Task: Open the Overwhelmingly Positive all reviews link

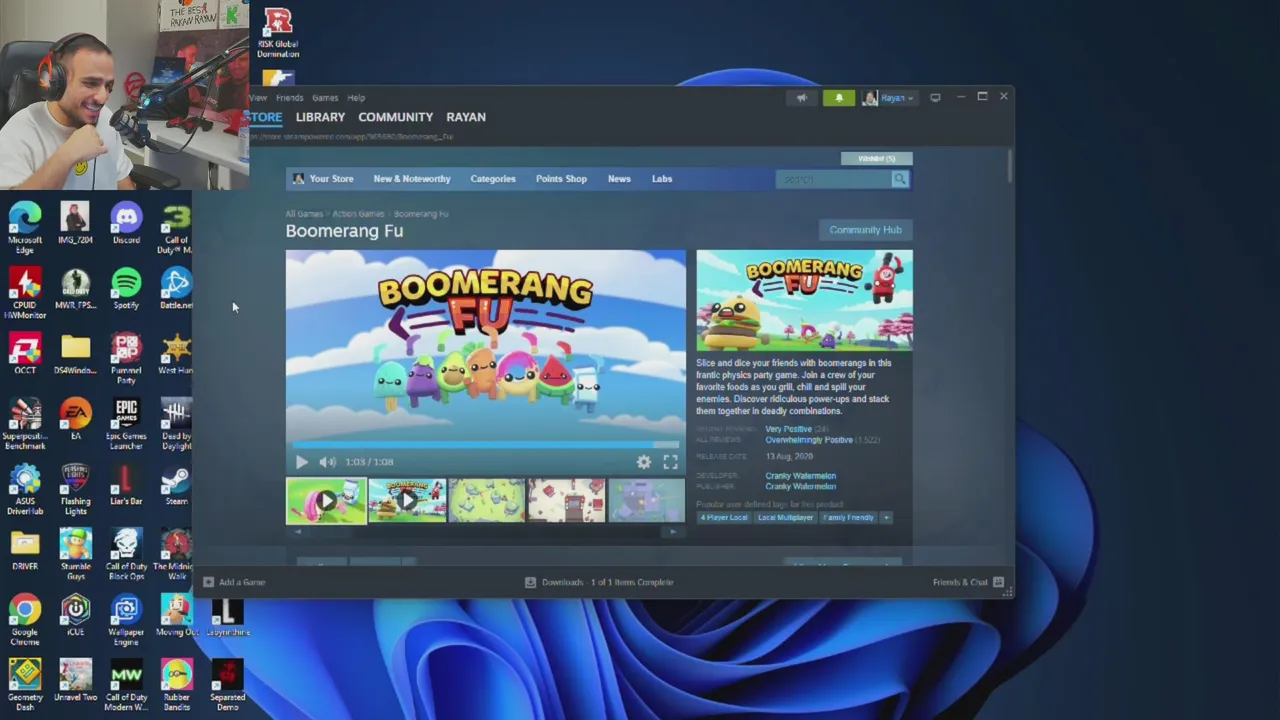Action: [809, 440]
